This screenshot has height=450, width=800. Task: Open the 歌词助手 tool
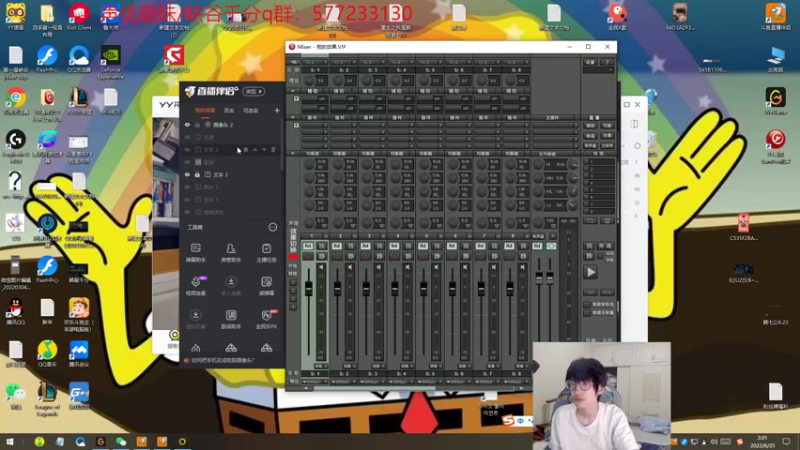coord(231,319)
